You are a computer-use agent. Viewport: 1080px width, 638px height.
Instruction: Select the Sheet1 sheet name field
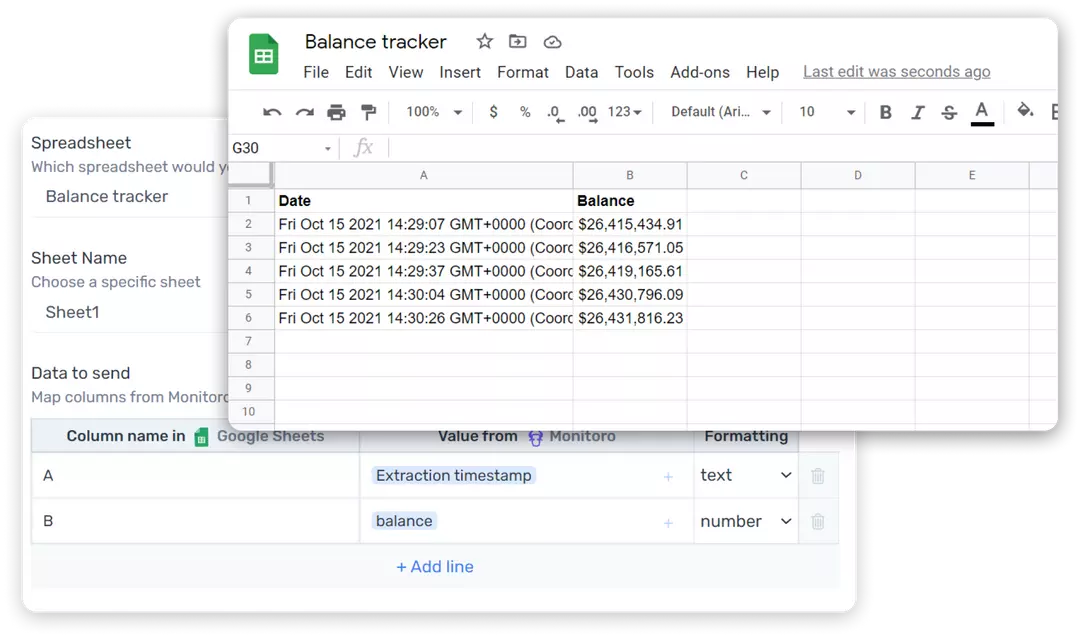click(x=131, y=313)
